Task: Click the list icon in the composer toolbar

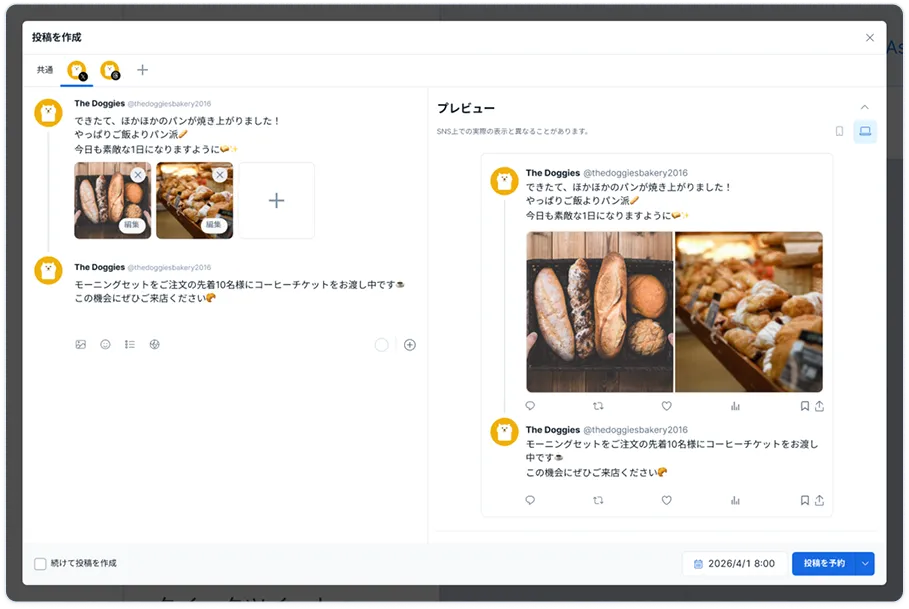Action: coord(130,344)
